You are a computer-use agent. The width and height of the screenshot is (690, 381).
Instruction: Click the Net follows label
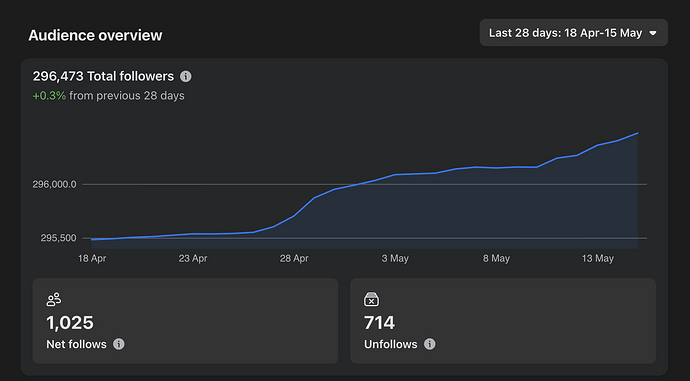tap(77, 344)
